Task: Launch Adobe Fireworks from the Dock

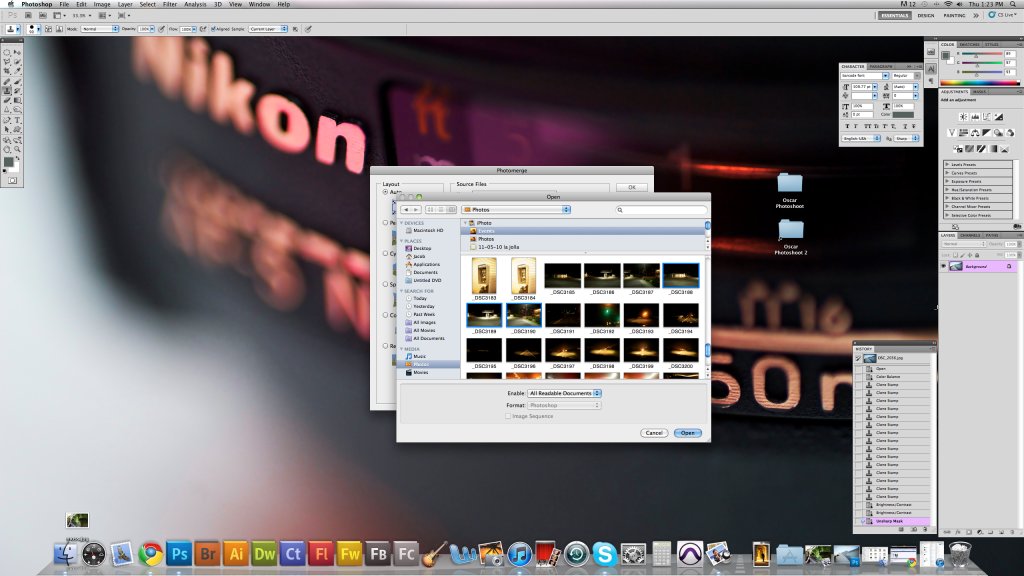Action: [350, 554]
